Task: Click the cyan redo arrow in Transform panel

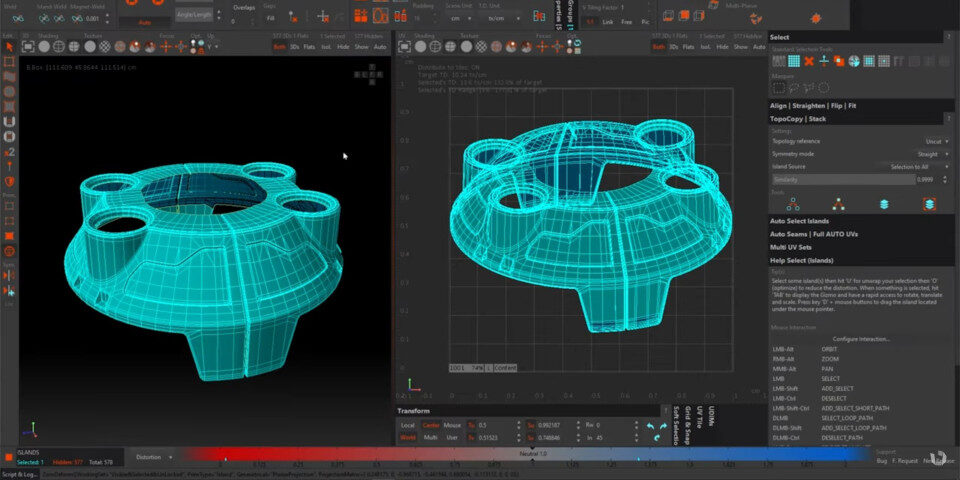Action: pyautogui.click(x=663, y=426)
